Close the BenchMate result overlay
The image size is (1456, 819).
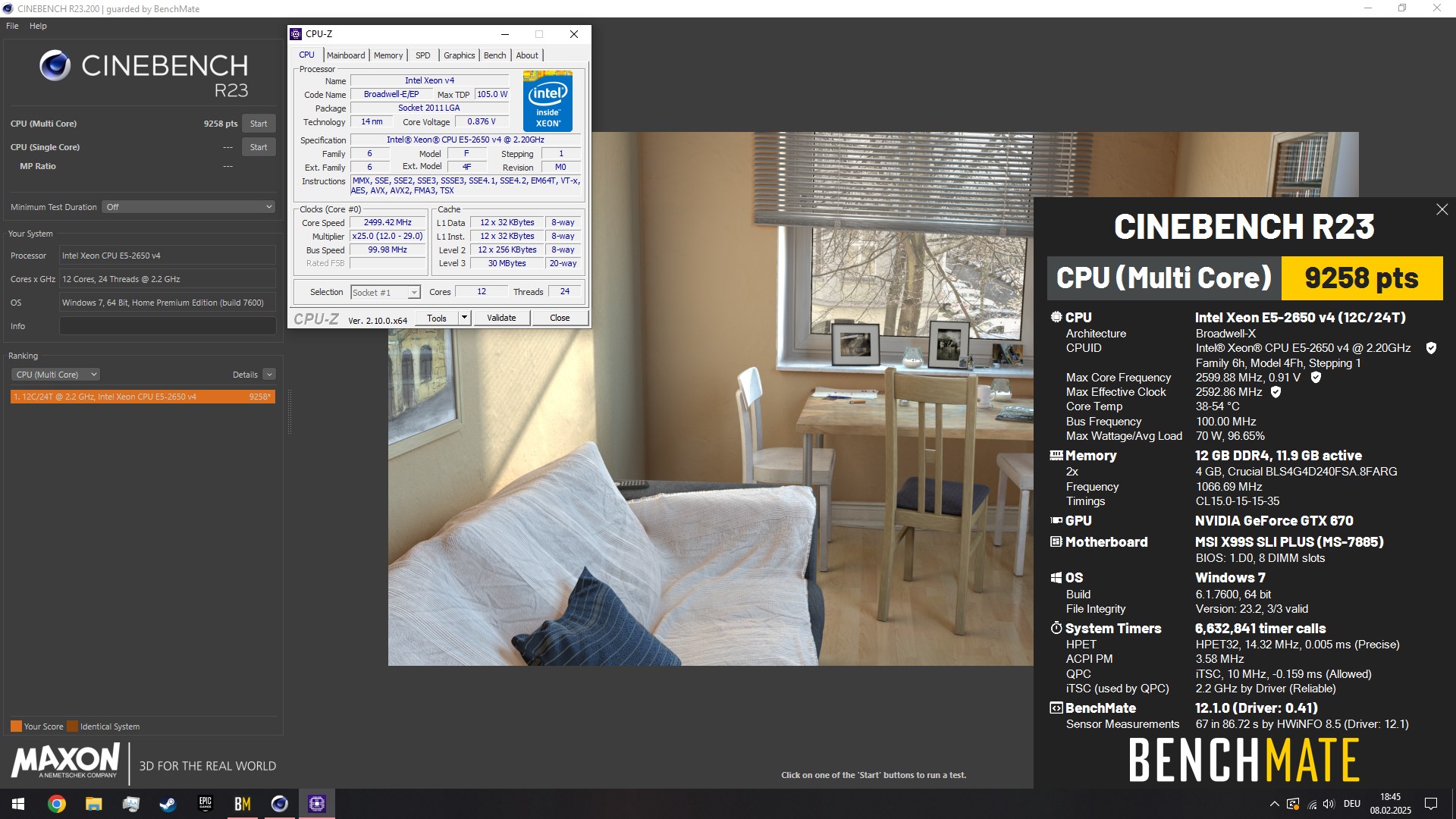[x=1442, y=209]
